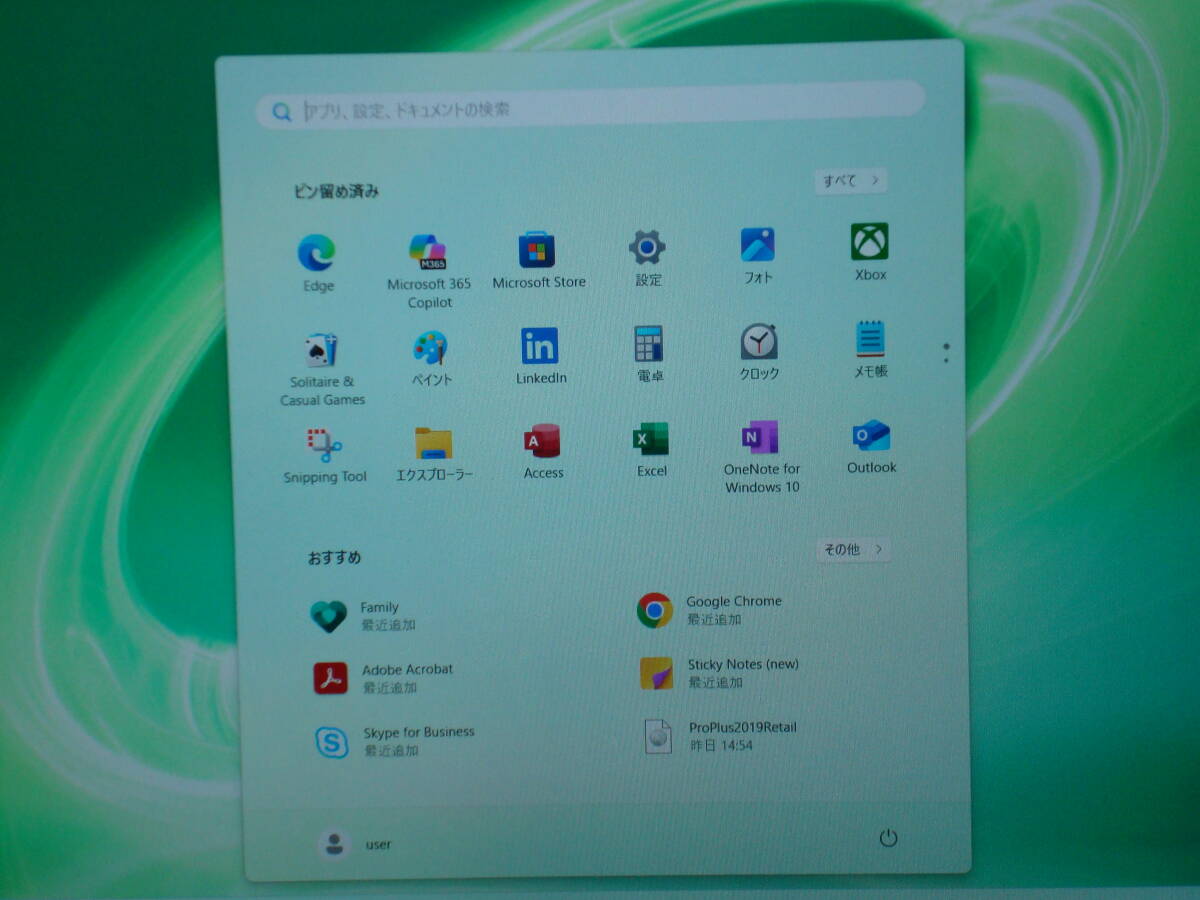Open the recommended Family app

point(365,616)
